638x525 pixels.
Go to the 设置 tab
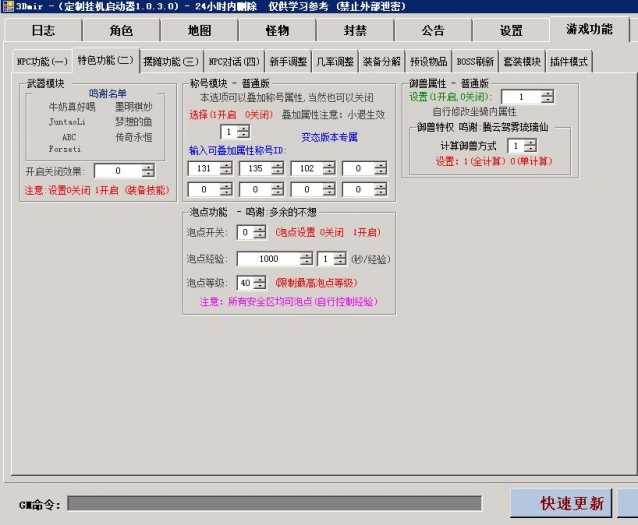(x=511, y=30)
